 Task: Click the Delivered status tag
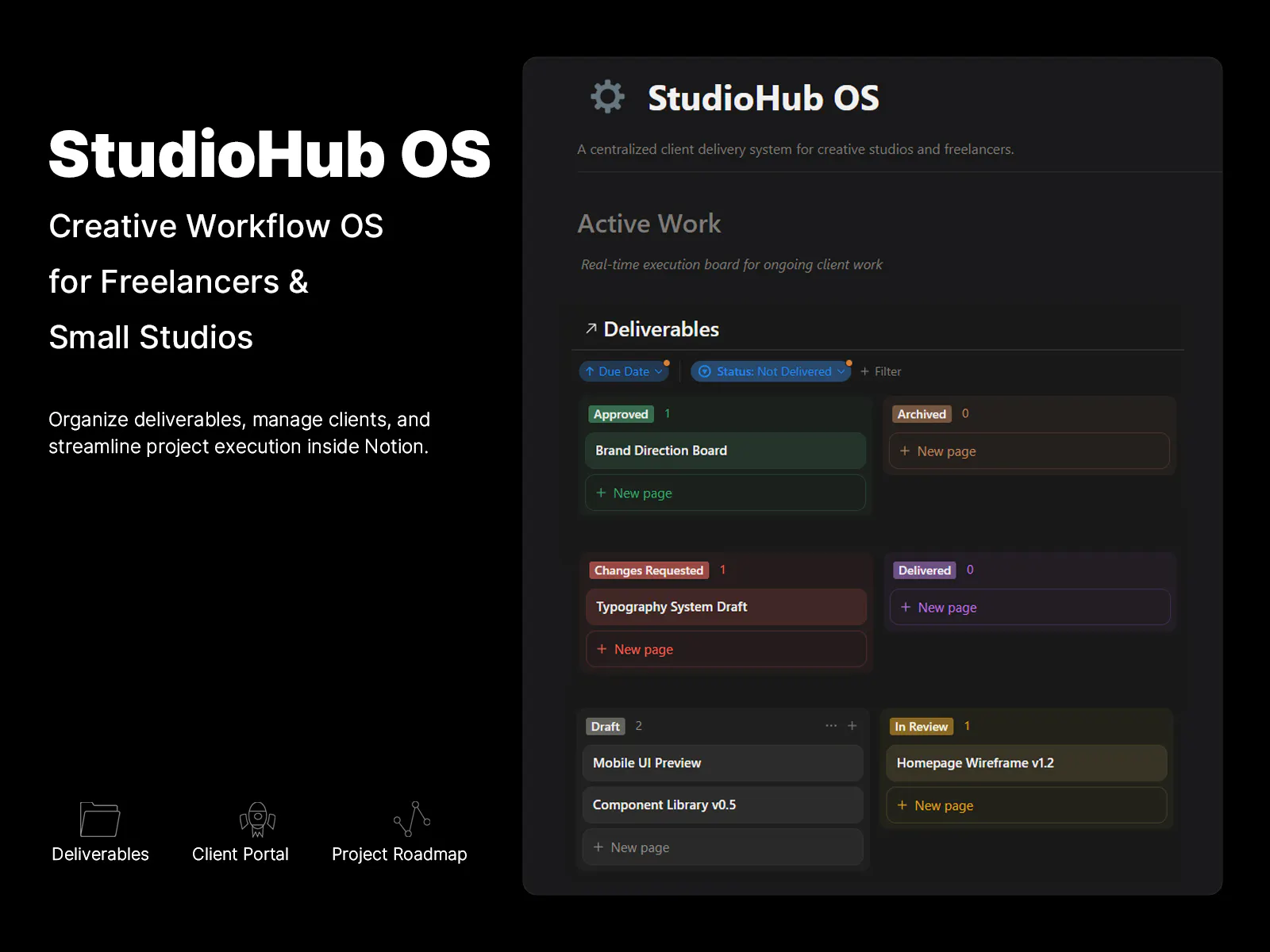[x=925, y=570]
